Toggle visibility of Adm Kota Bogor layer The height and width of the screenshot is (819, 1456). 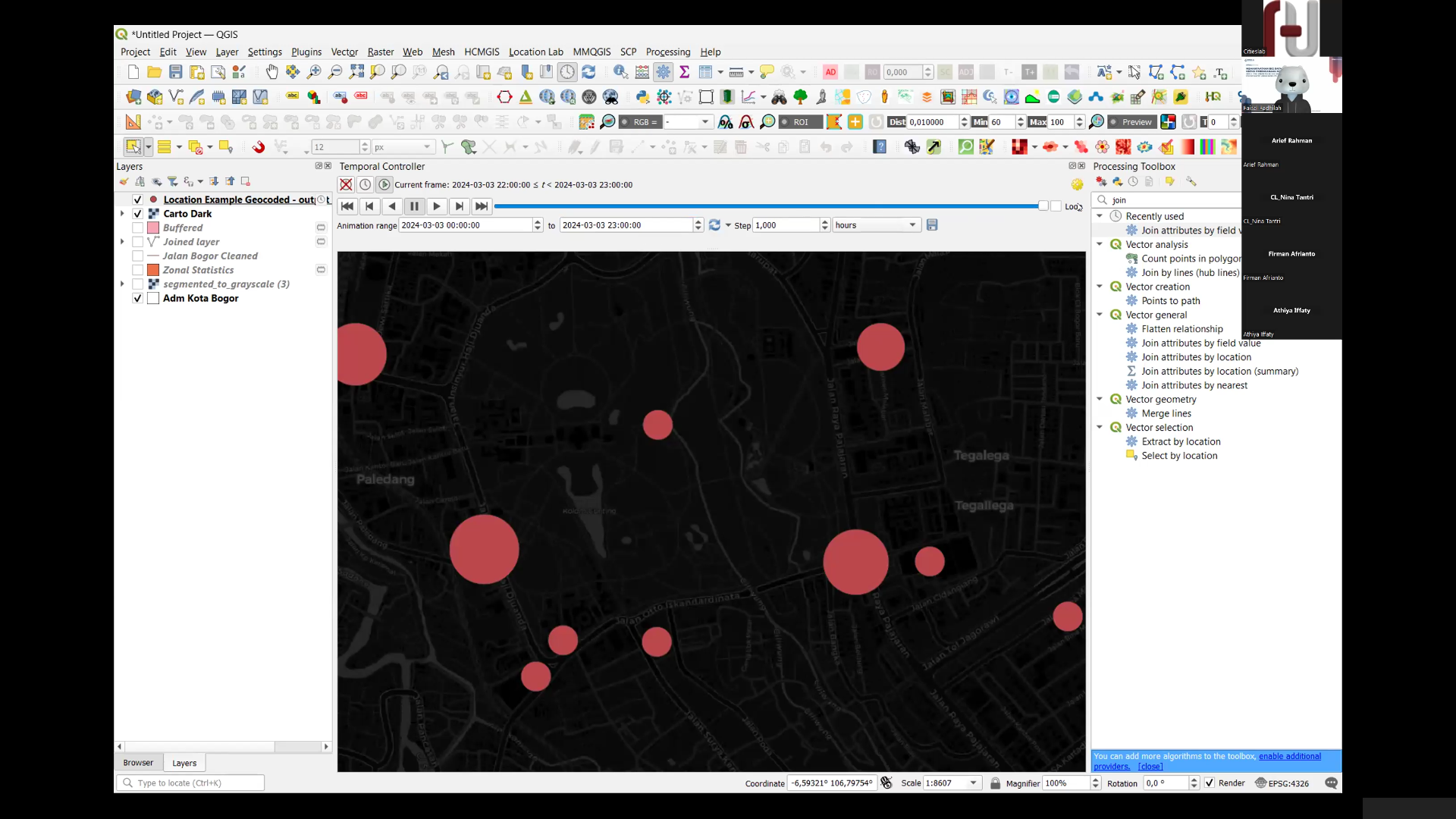137,298
